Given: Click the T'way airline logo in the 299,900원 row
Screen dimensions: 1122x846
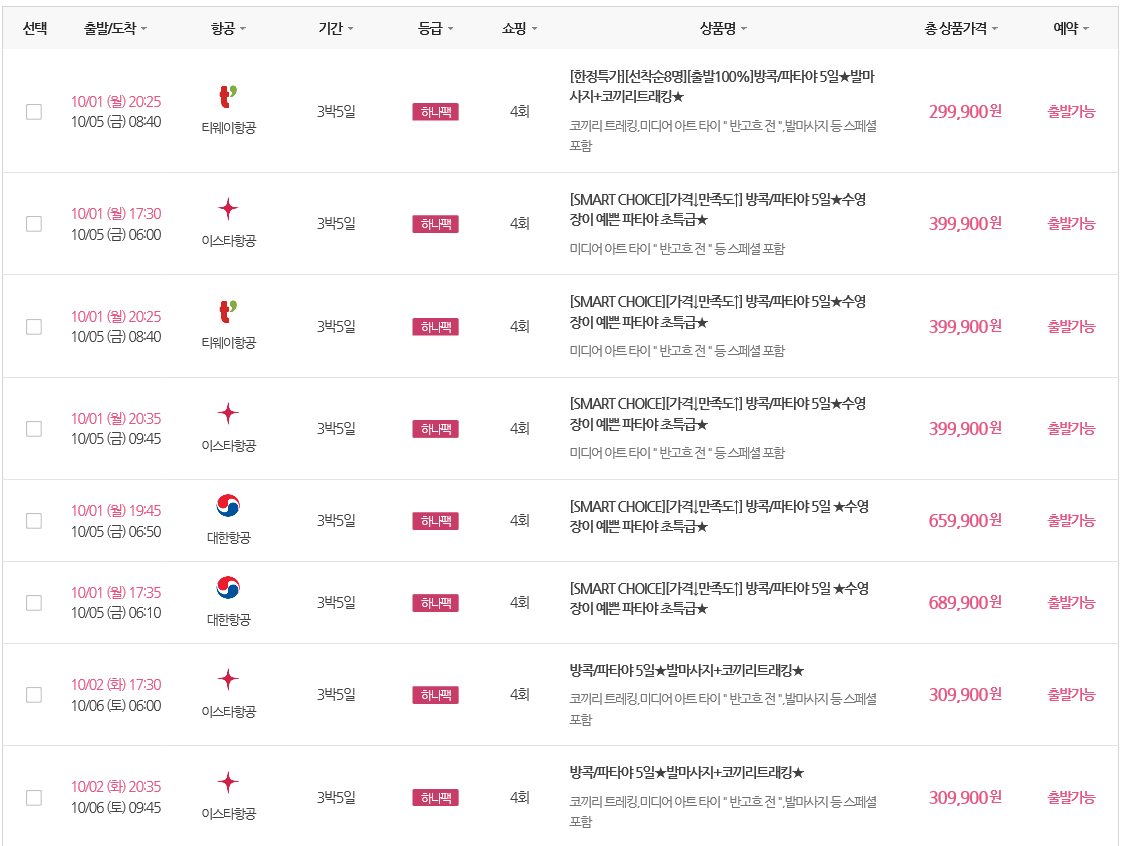Looking at the screenshot, I should point(228,96).
